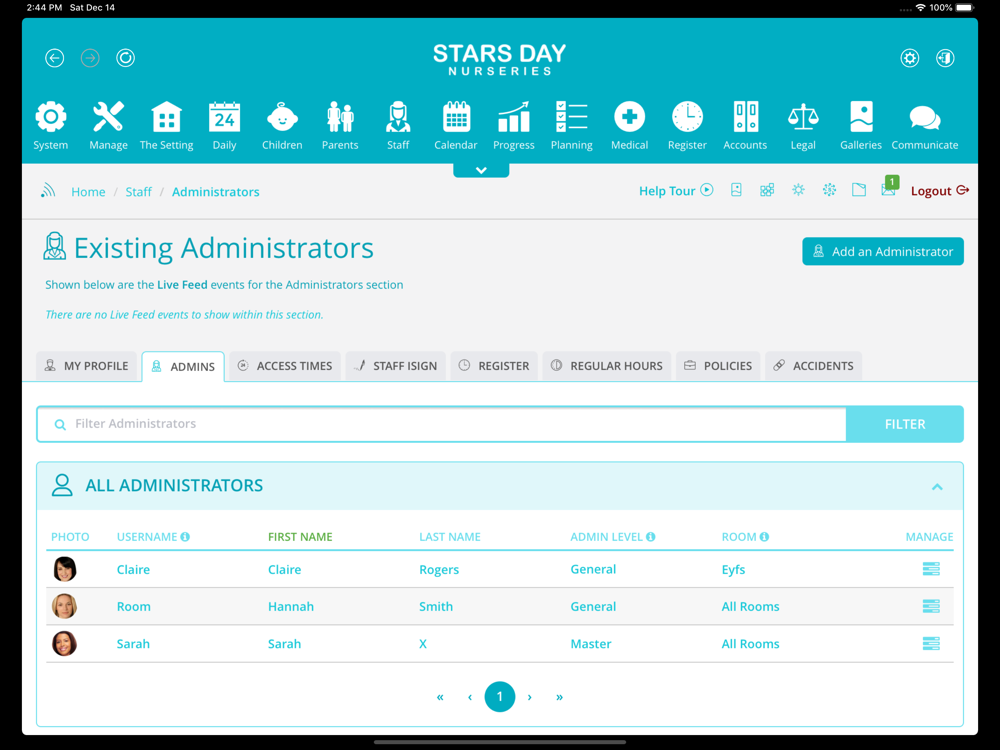Open the Progress chart section
This screenshot has width=1000, height=750.
coord(513,126)
